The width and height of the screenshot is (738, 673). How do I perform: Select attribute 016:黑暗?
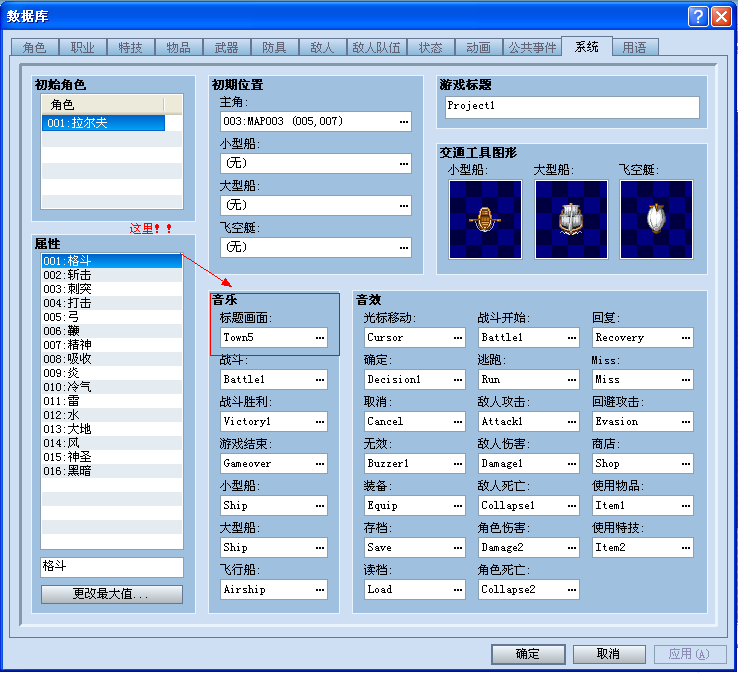[x=112, y=471]
